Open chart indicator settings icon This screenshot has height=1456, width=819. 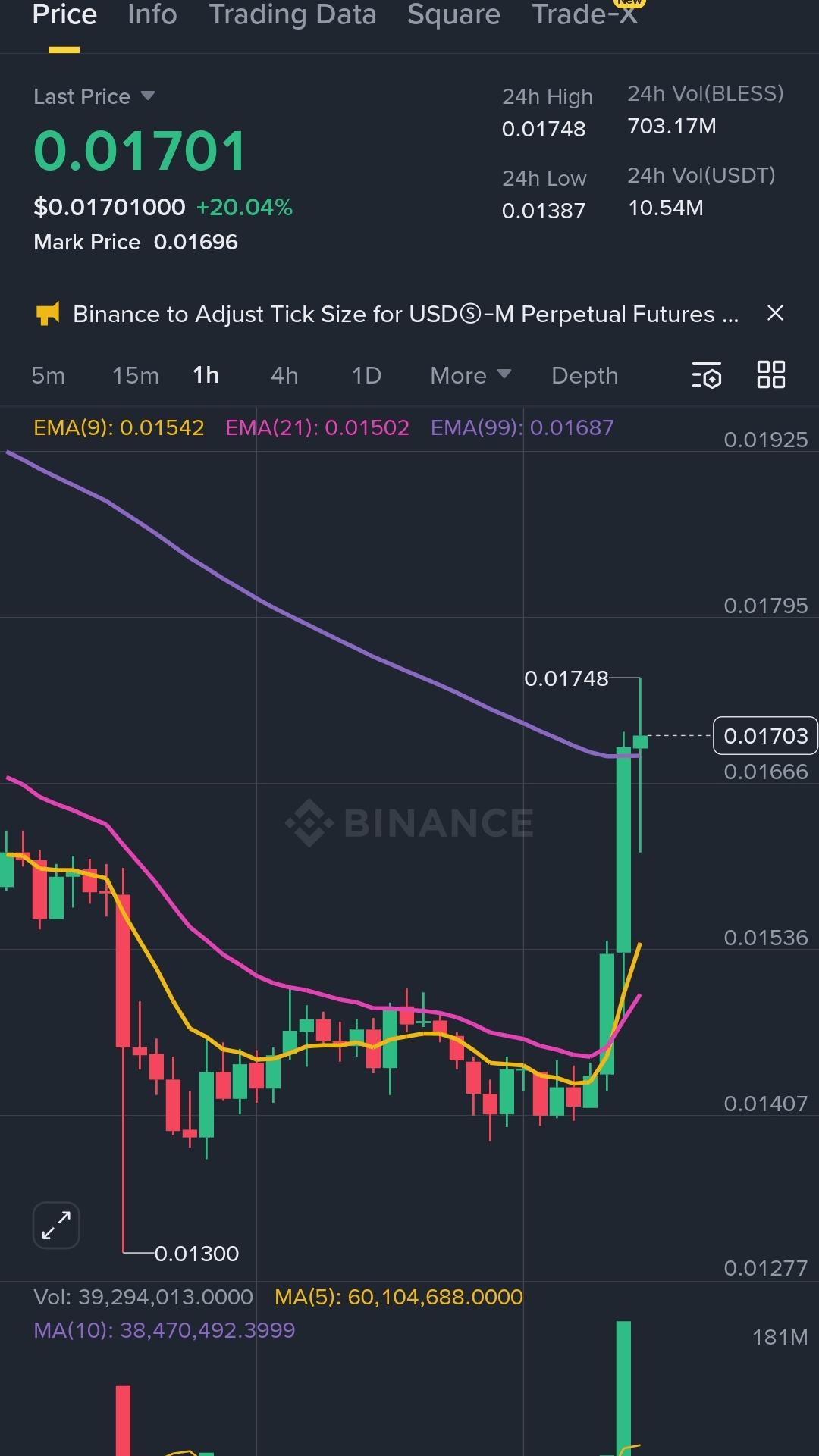coord(706,375)
